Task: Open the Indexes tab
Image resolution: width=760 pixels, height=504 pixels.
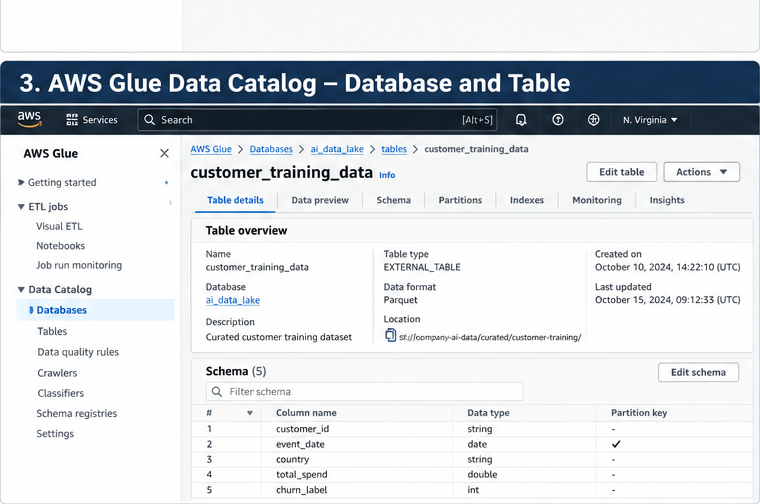Action: (527, 200)
